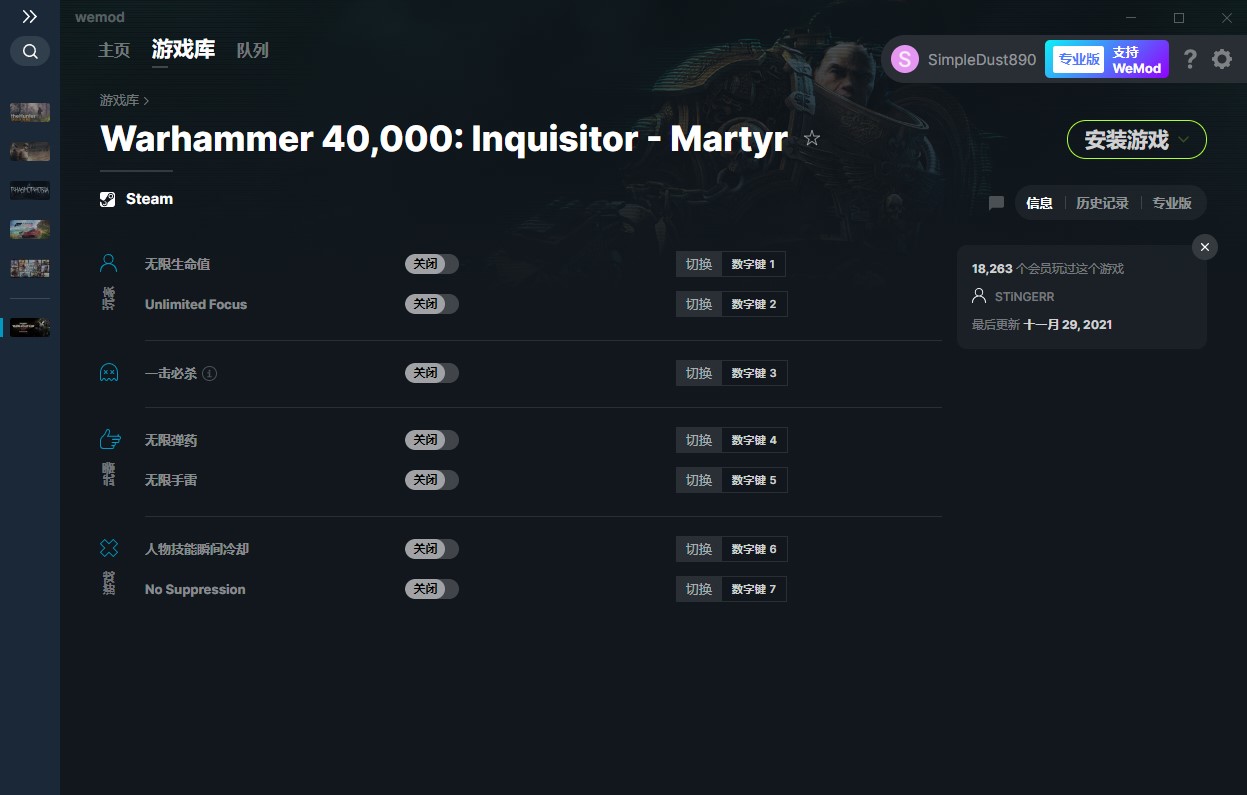The height and width of the screenshot is (795, 1247).
Task: Open settings gear icon
Action: [1222, 59]
